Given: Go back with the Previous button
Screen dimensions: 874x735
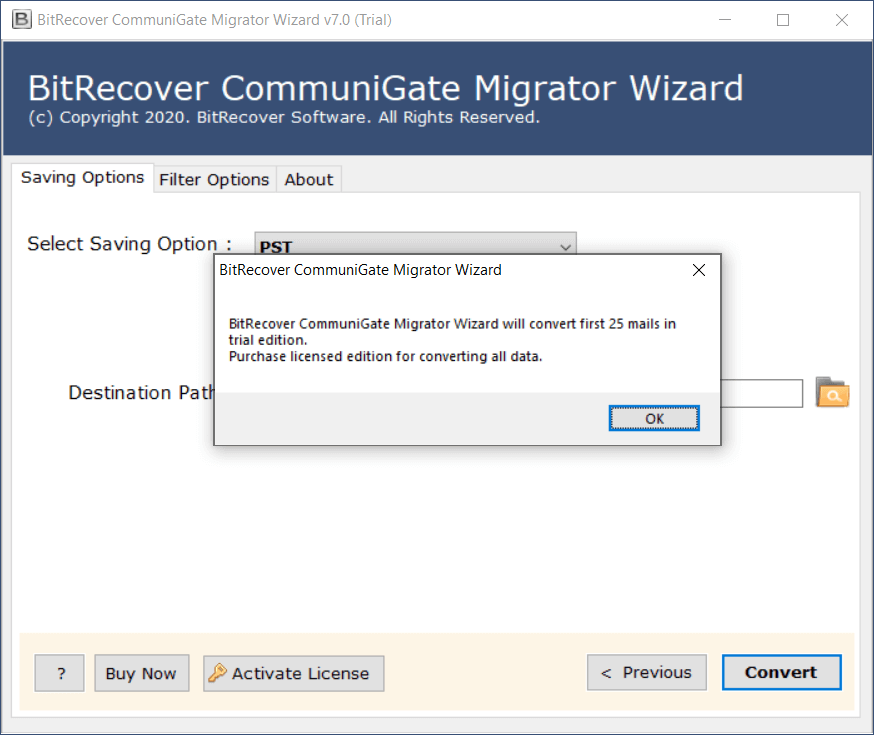Looking at the screenshot, I should (647, 673).
